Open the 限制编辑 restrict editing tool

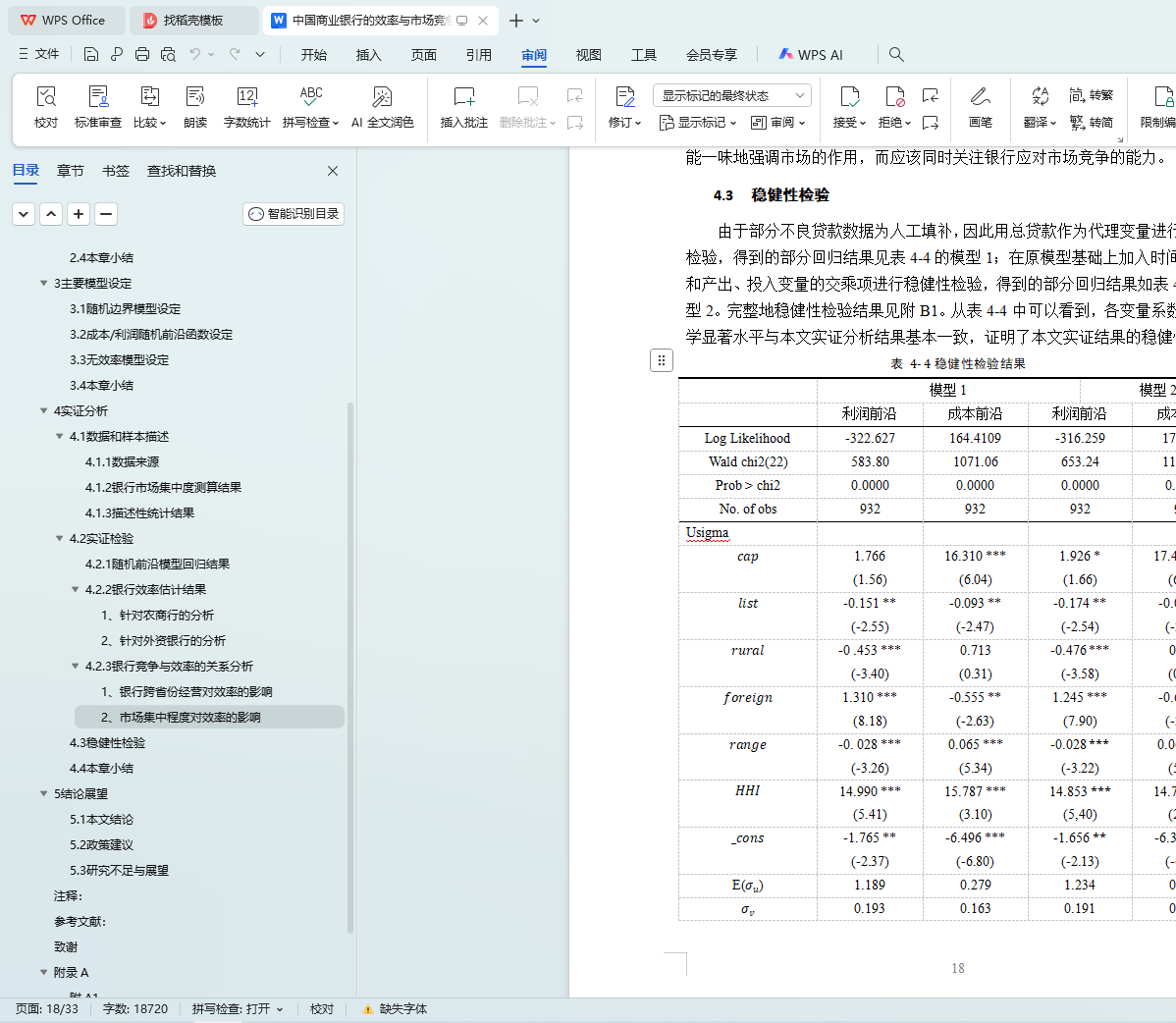[x=1159, y=106]
